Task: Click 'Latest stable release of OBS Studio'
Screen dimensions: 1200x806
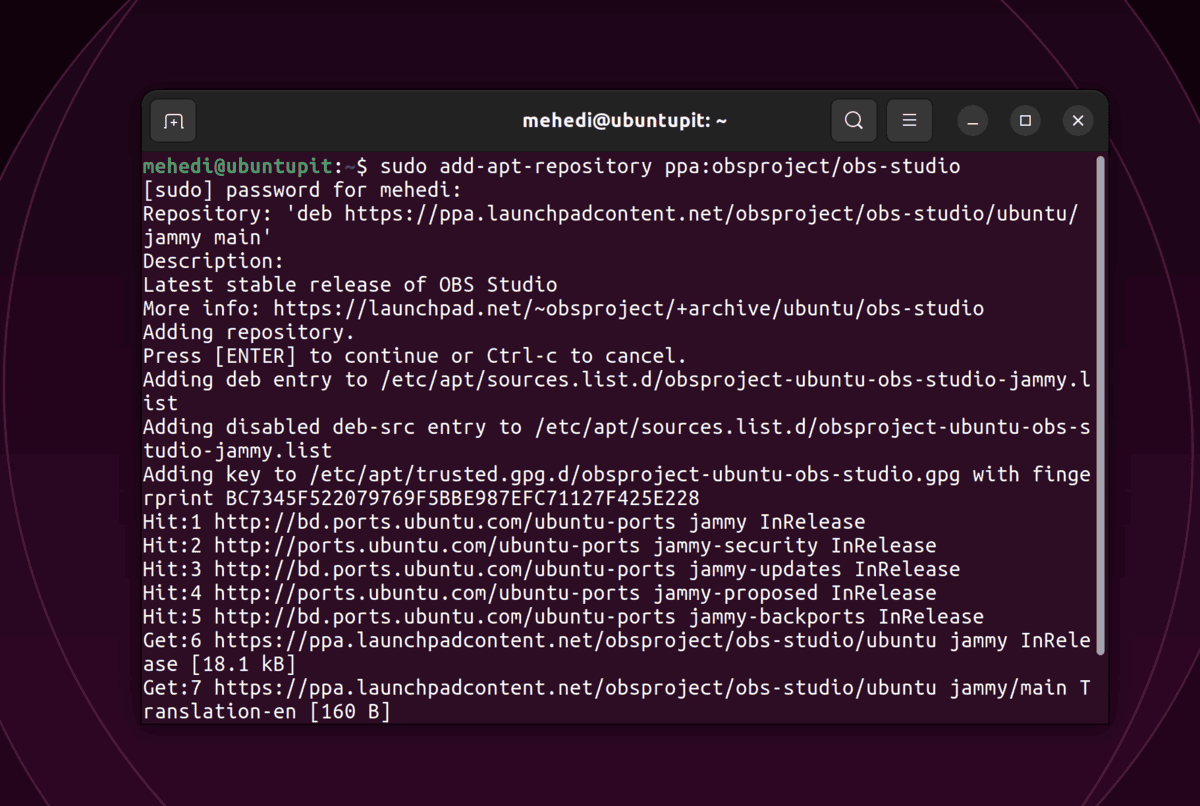Action: 350,285
